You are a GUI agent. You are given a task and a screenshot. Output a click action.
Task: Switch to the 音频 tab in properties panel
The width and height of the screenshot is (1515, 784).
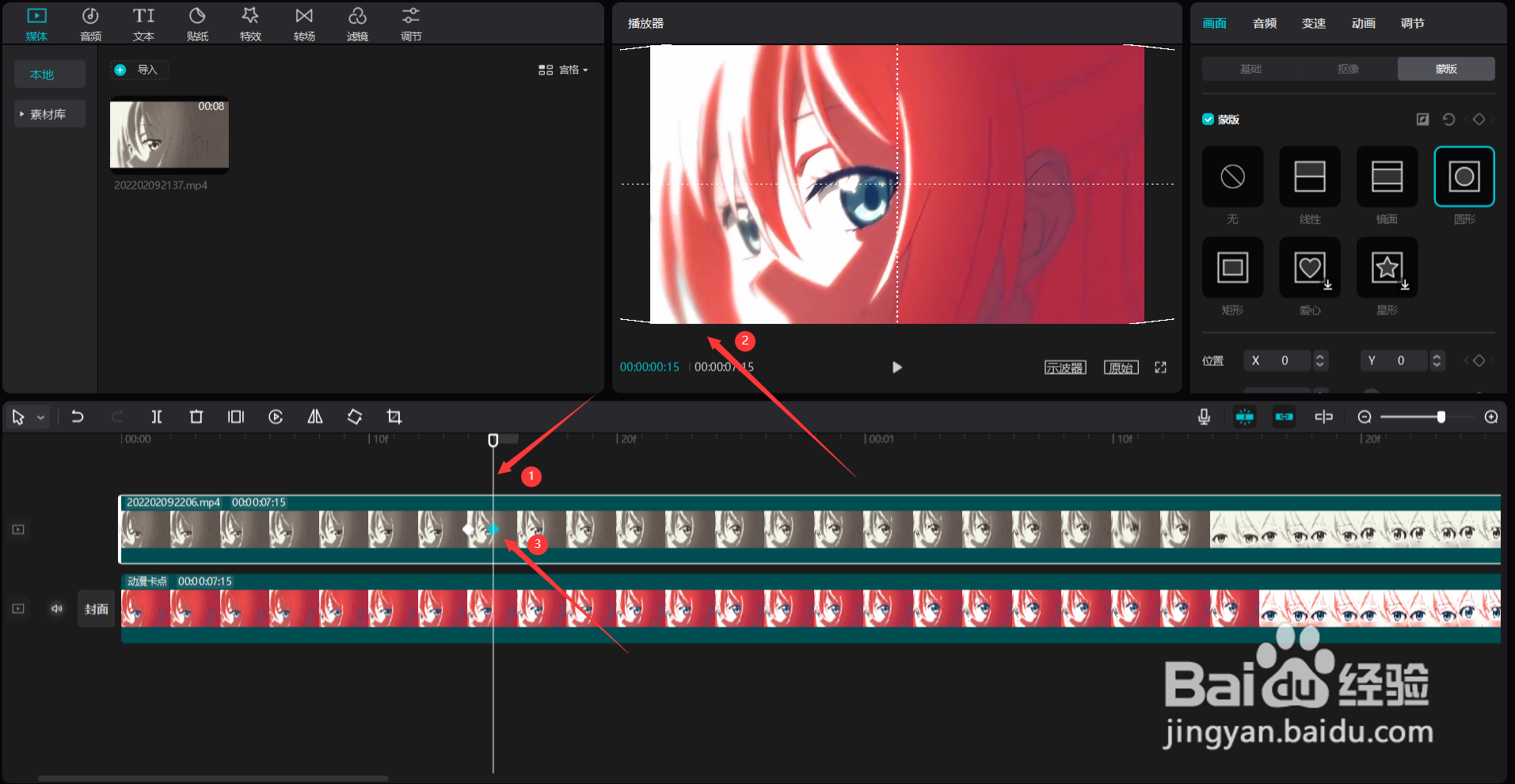tap(1264, 23)
